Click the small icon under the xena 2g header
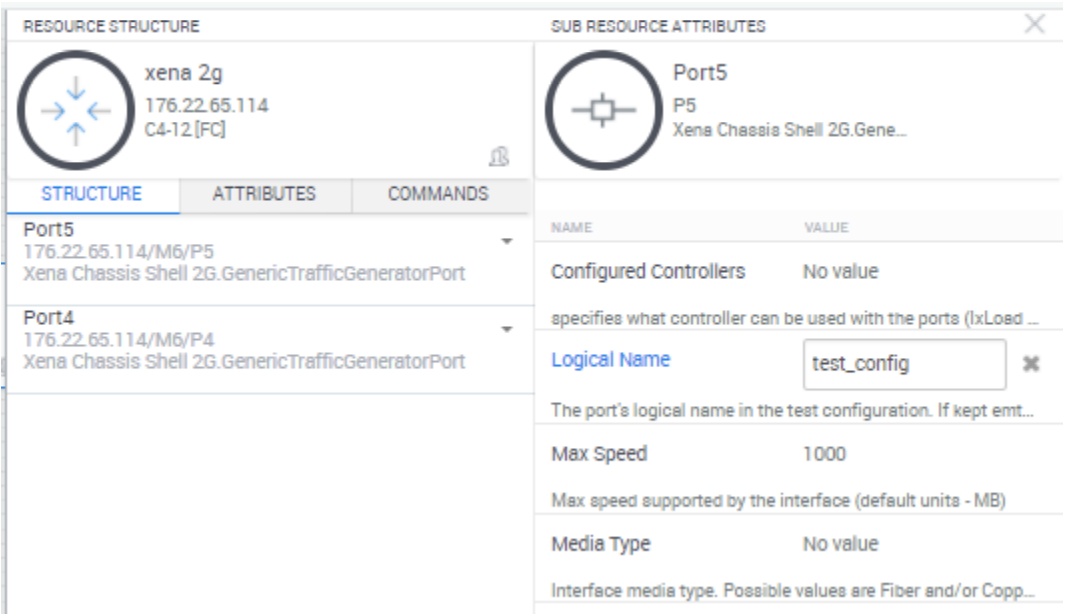 499,157
